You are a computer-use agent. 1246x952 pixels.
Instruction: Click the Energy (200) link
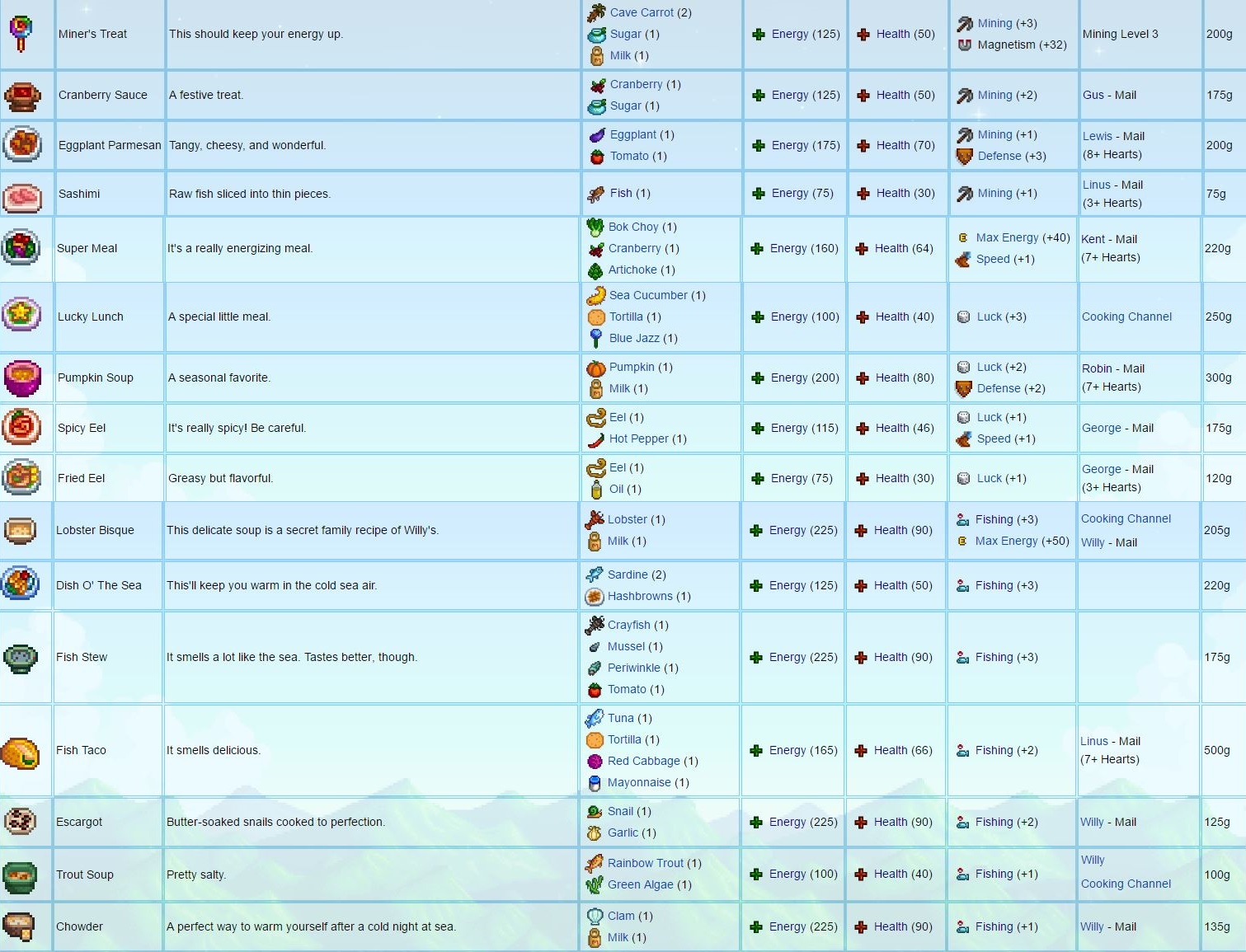click(805, 378)
